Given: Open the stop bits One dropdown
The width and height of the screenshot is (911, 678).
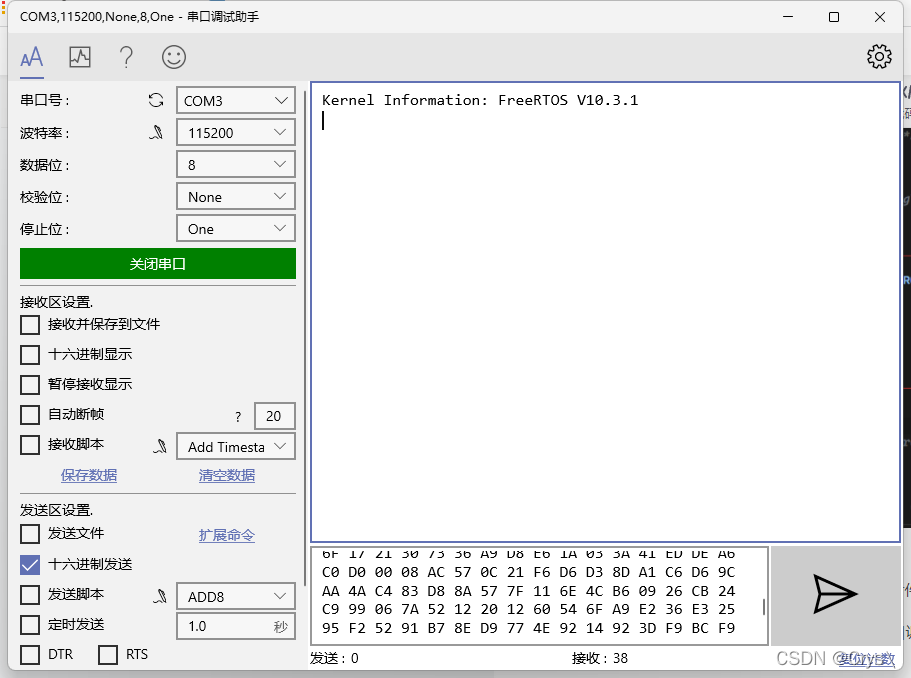Looking at the screenshot, I should tap(236, 228).
